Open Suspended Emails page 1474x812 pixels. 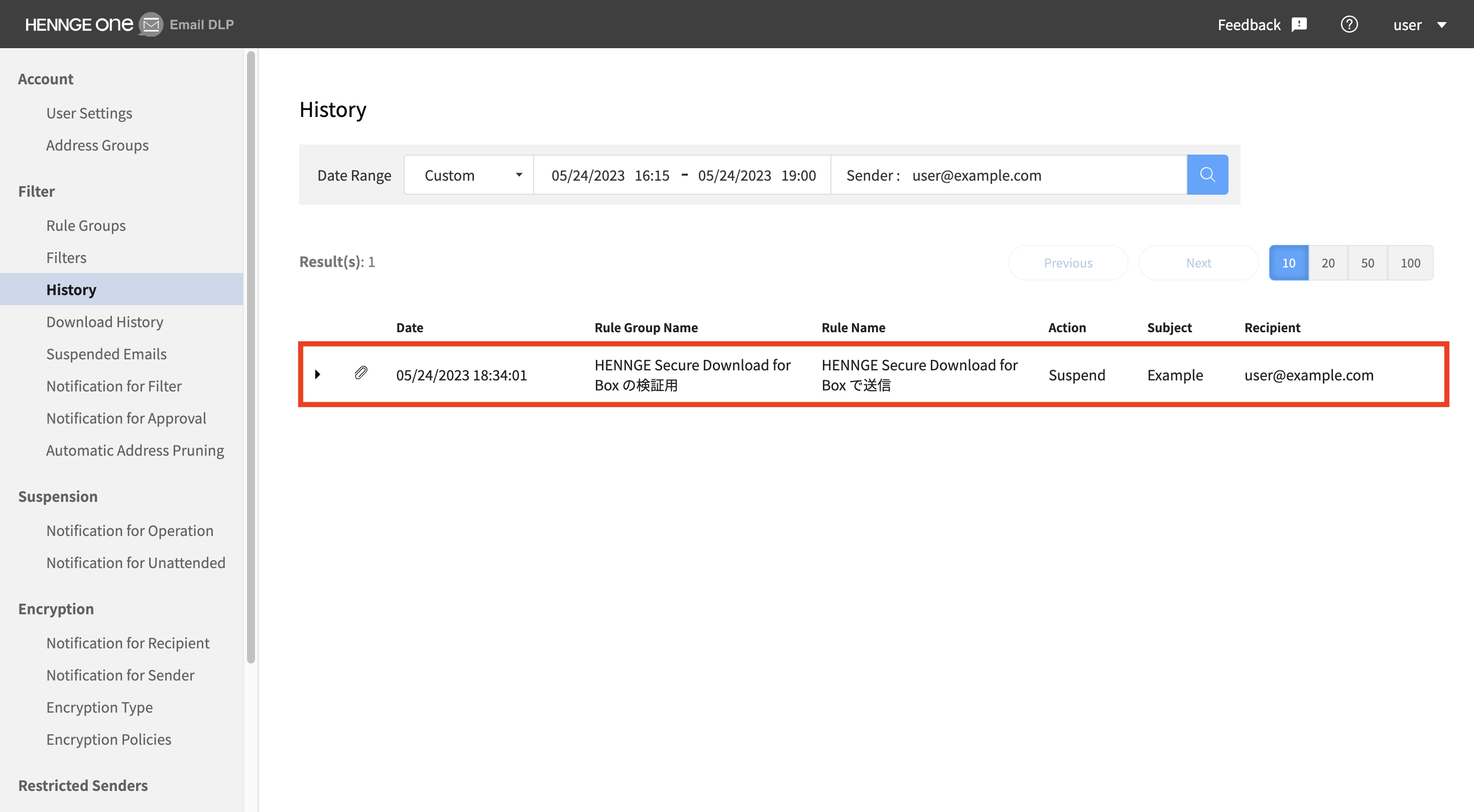[106, 354]
